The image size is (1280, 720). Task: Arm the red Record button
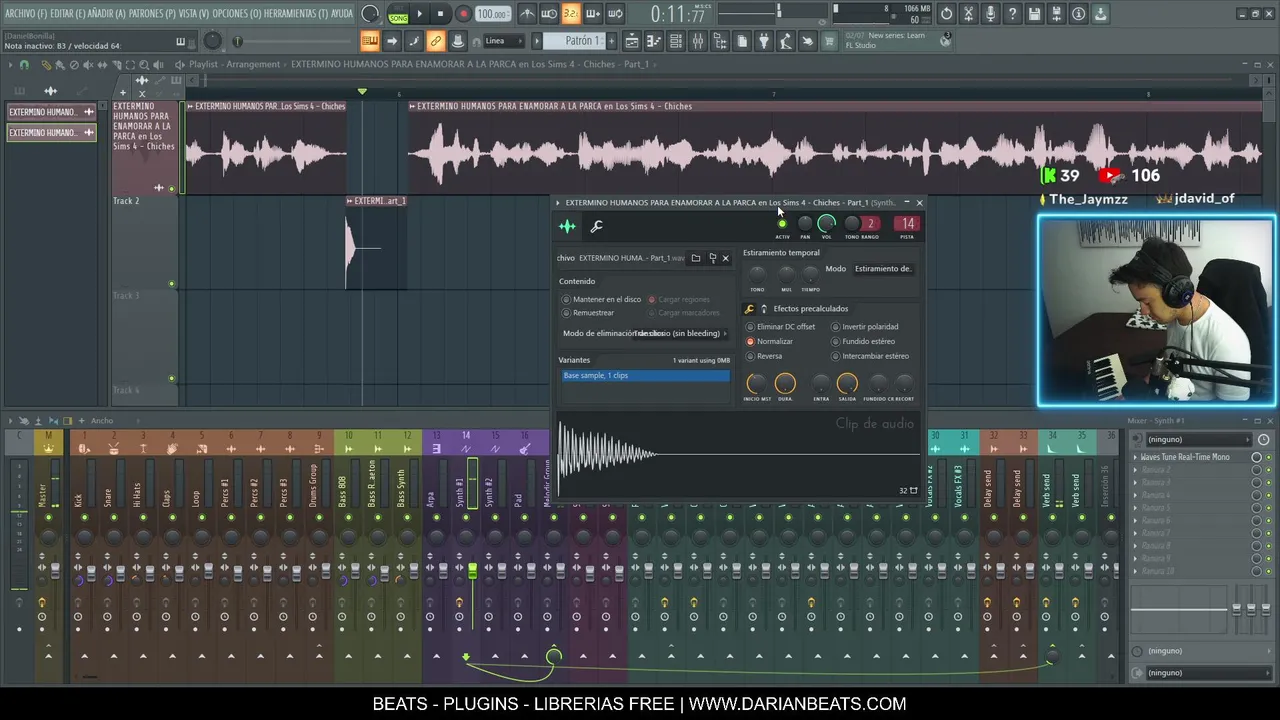click(x=463, y=14)
